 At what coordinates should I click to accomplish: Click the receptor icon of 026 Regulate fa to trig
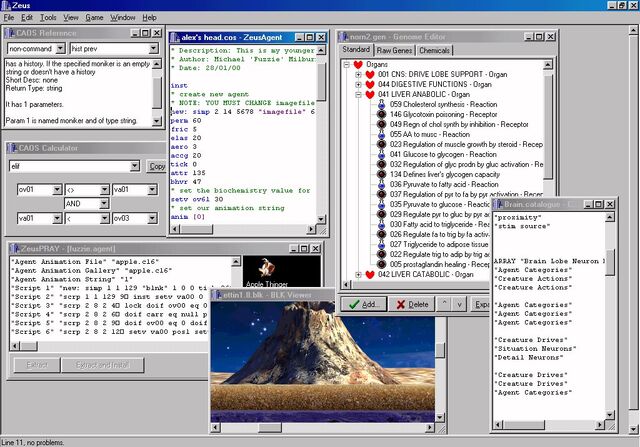pyautogui.click(x=381, y=234)
